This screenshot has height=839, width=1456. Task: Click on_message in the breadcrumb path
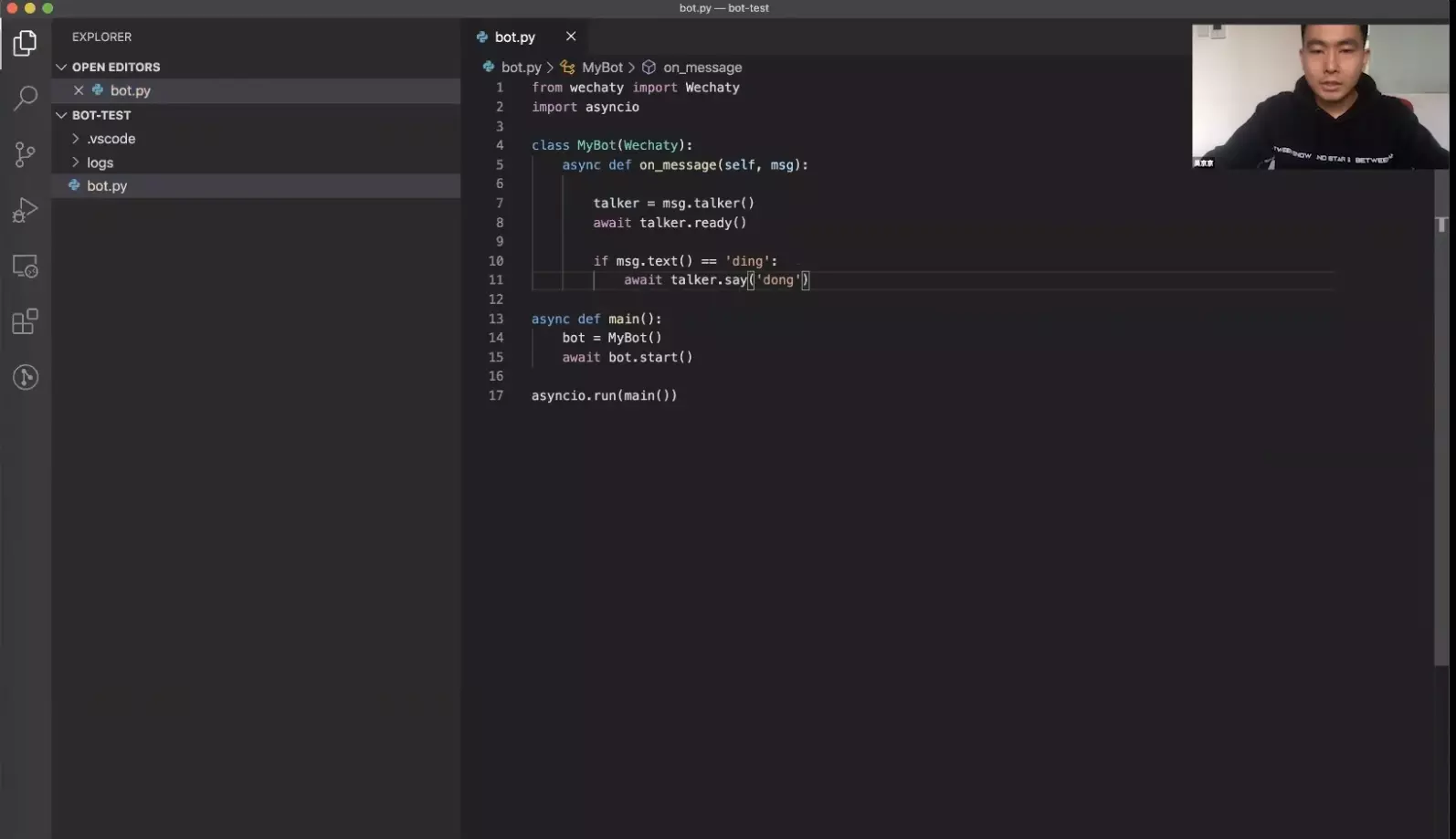(702, 68)
